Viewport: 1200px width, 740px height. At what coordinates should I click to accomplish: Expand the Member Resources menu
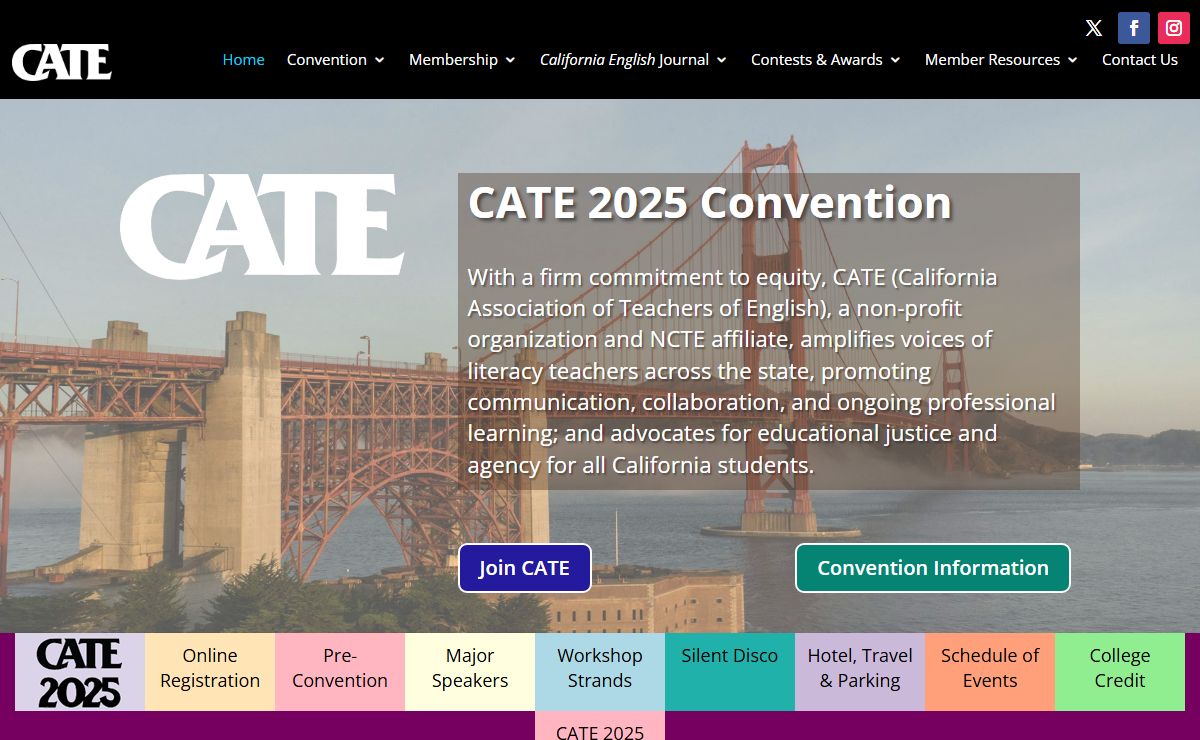tap(1001, 60)
